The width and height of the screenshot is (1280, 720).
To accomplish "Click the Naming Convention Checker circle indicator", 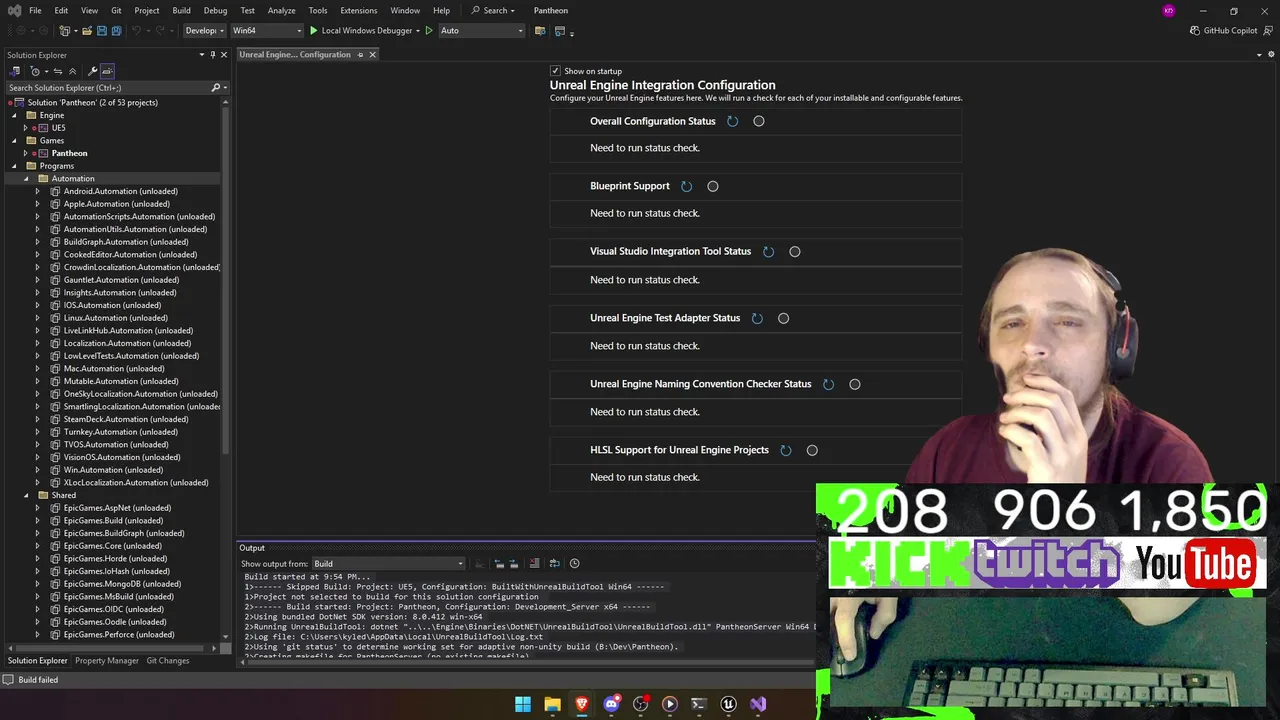I will point(855,384).
